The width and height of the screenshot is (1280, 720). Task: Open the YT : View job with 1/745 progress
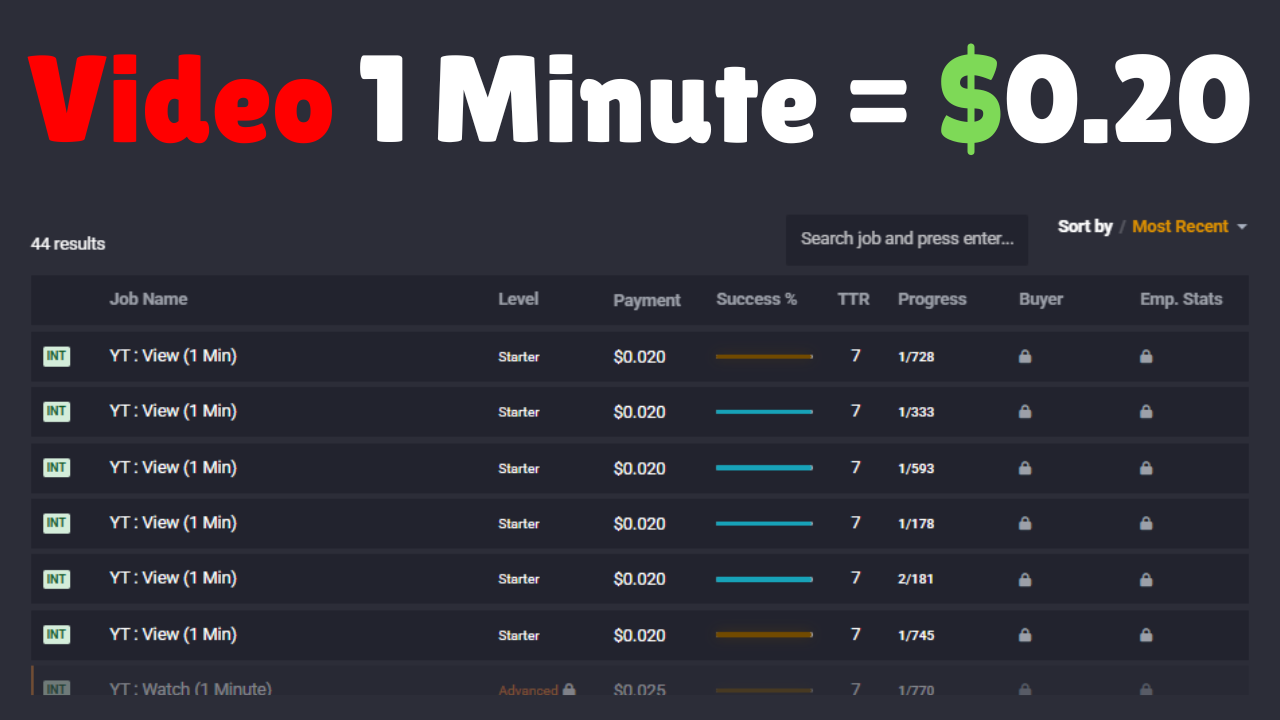click(x=173, y=634)
